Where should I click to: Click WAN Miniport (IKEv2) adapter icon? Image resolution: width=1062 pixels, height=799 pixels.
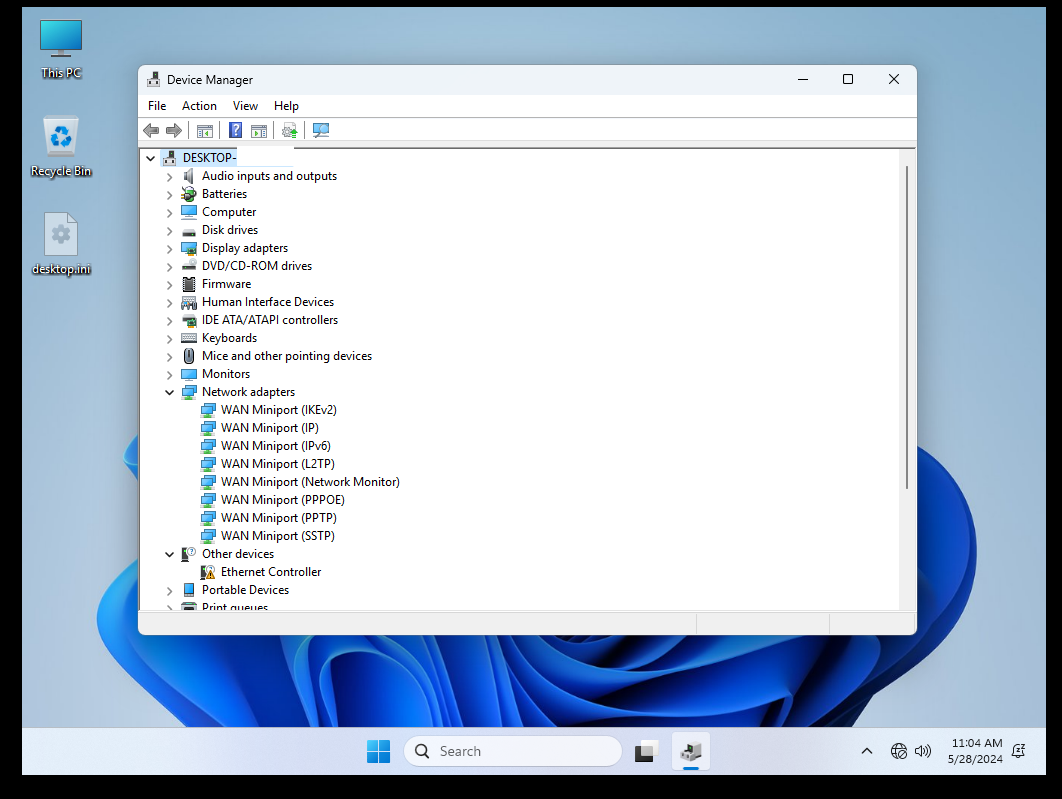point(208,410)
